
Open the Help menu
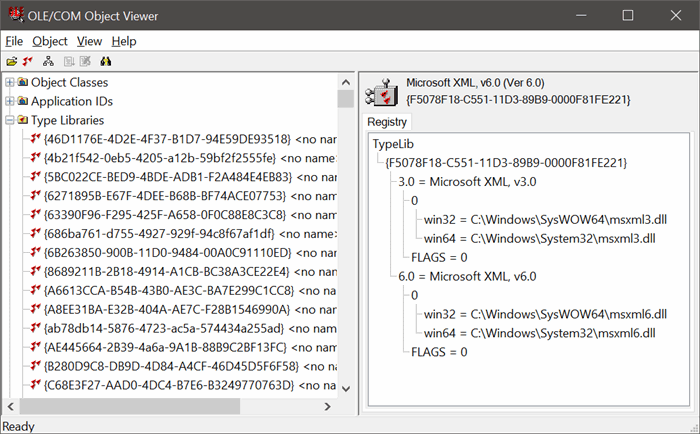(x=124, y=42)
